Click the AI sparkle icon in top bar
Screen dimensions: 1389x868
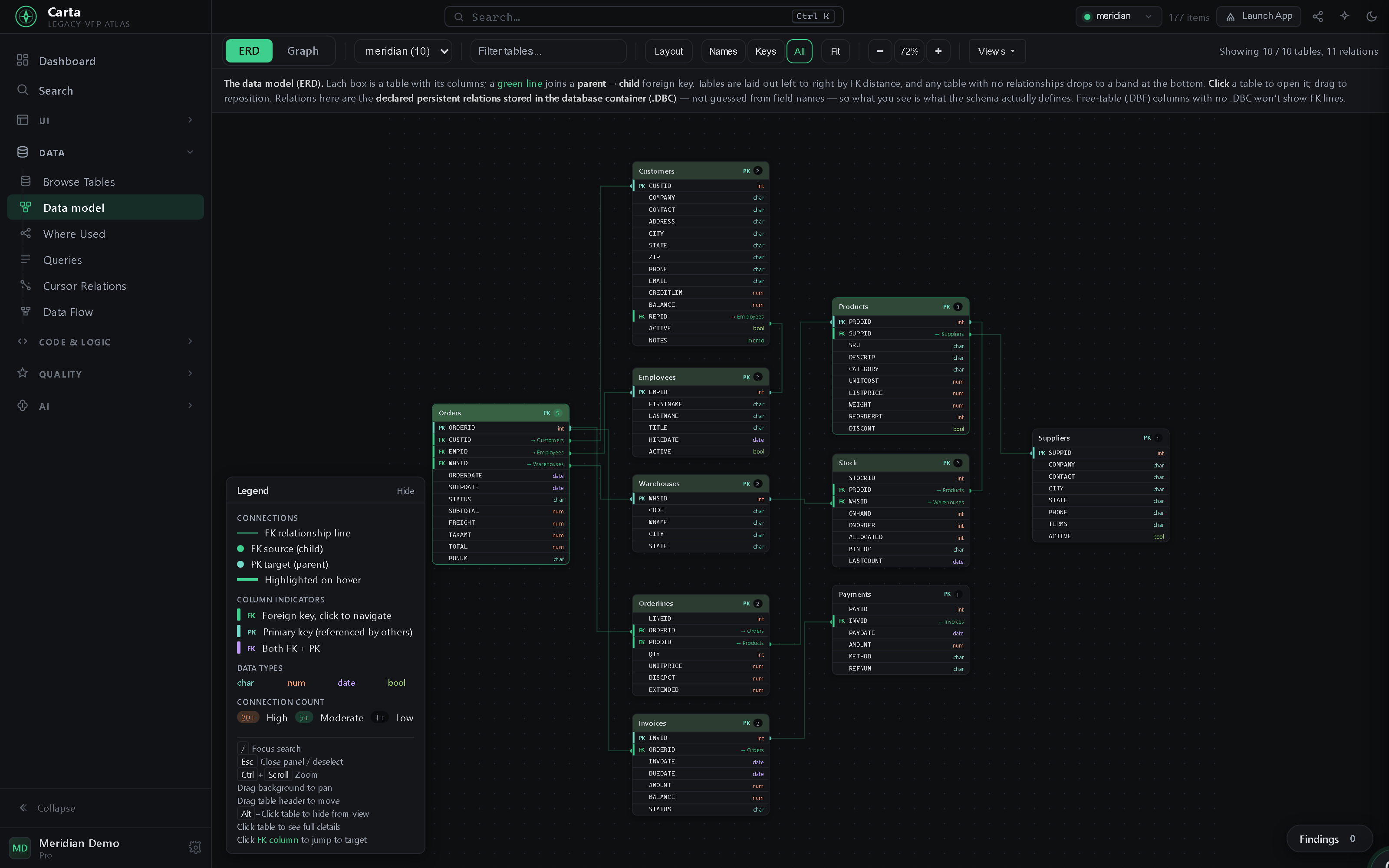click(x=1345, y=16)
